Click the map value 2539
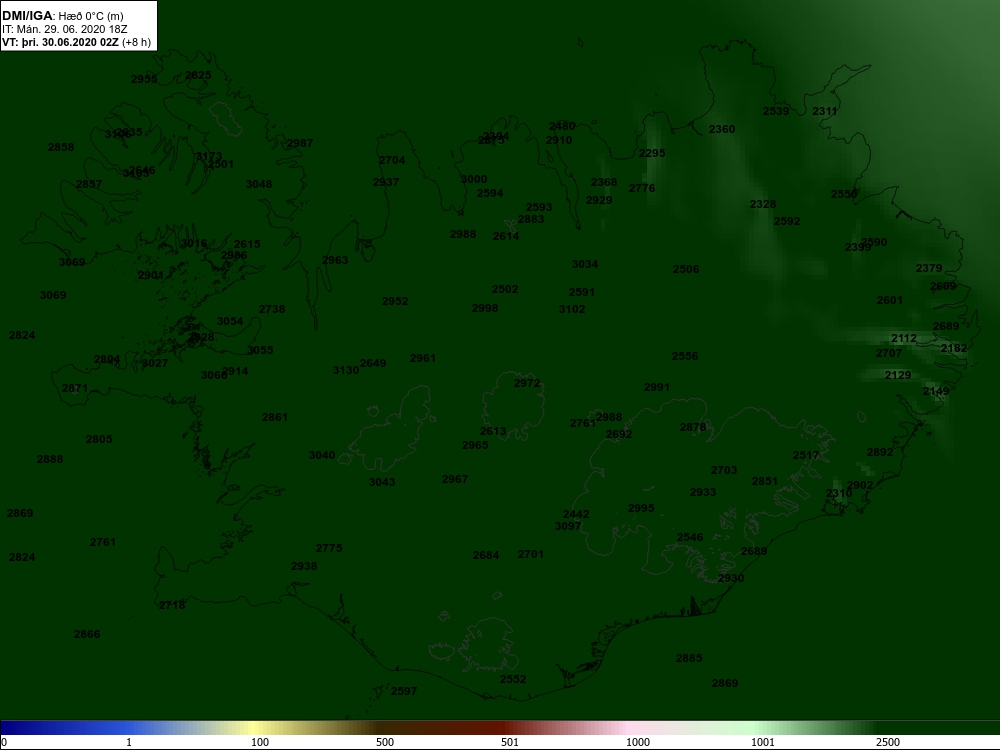This screenshot has width=1000, height=750. (776, 112)
